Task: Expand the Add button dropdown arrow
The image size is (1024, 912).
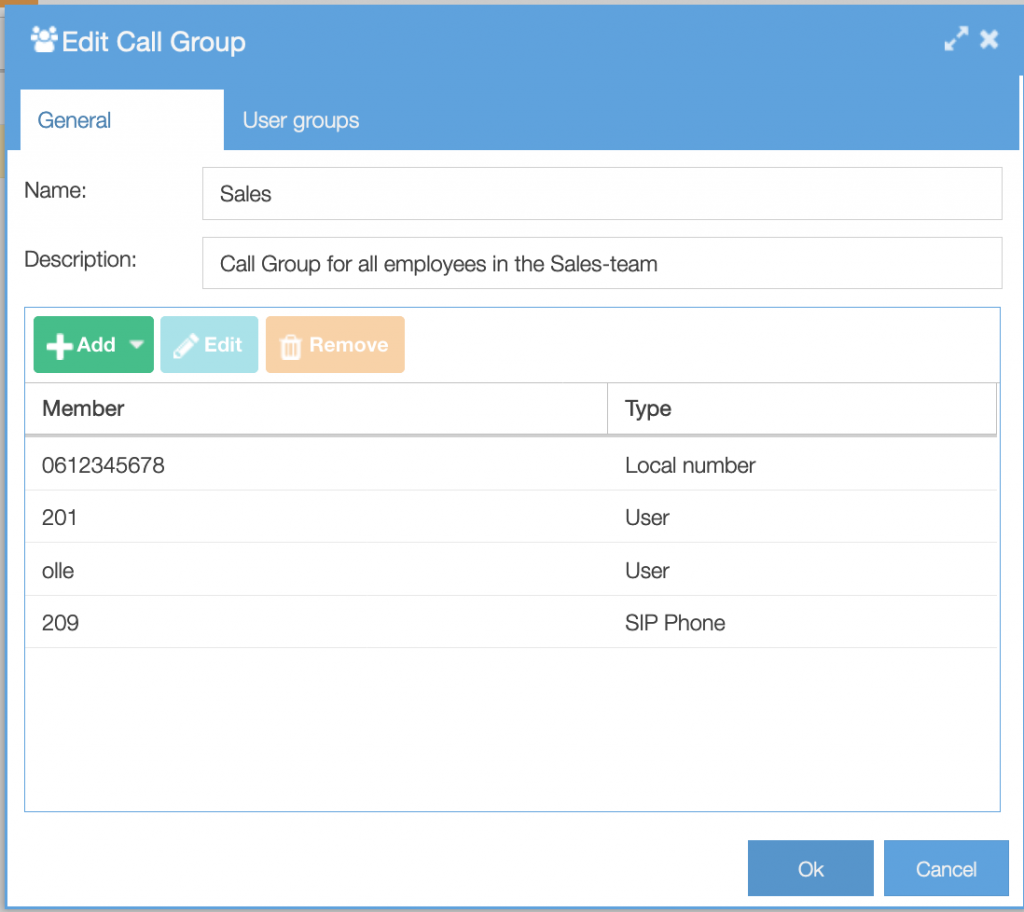Action: [134, 345]
